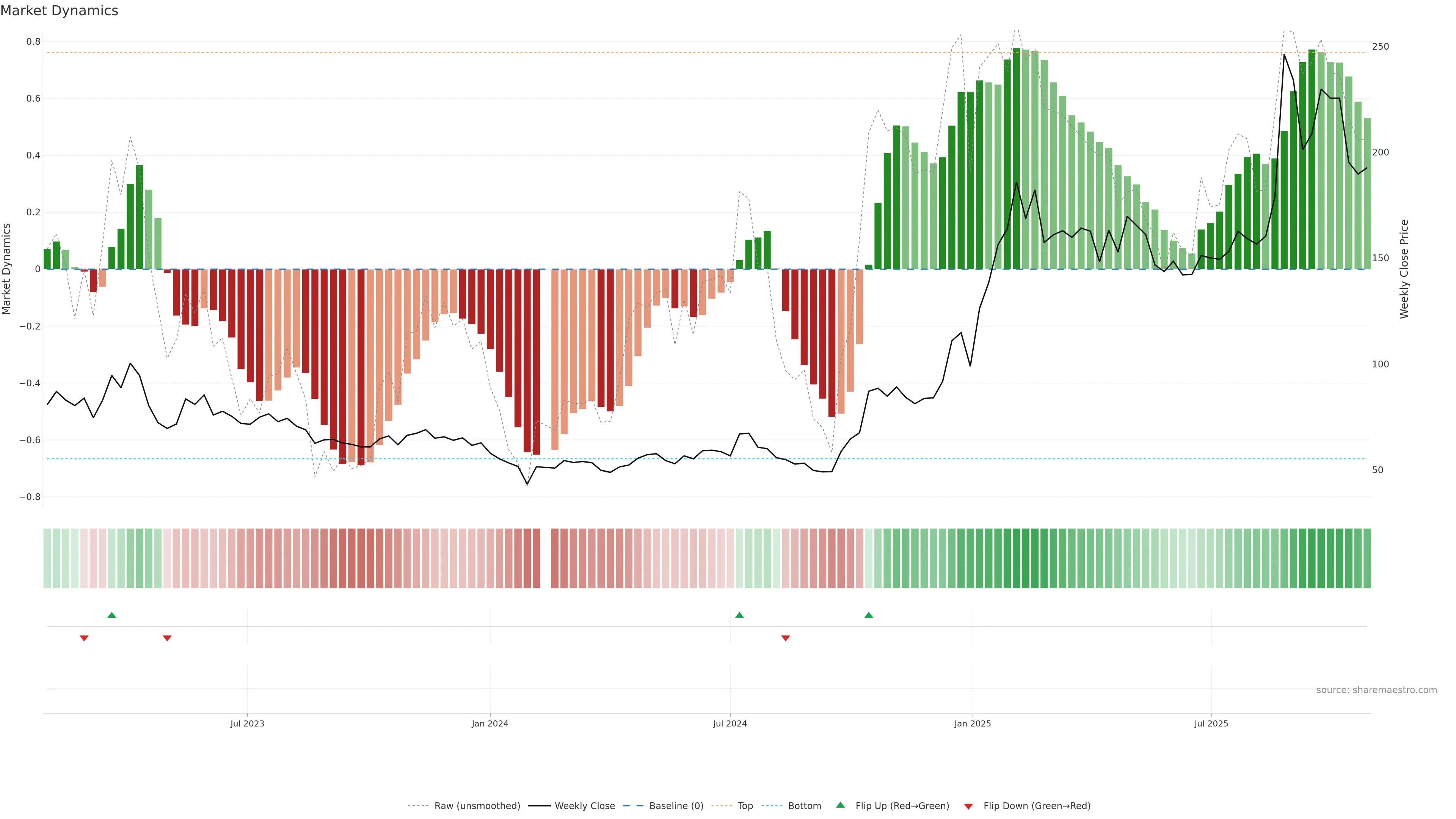The width and height of the screenshot is (1456, 819).
Task: Toggle the Baseline (0) legend entry
Action: click(676, 806)
